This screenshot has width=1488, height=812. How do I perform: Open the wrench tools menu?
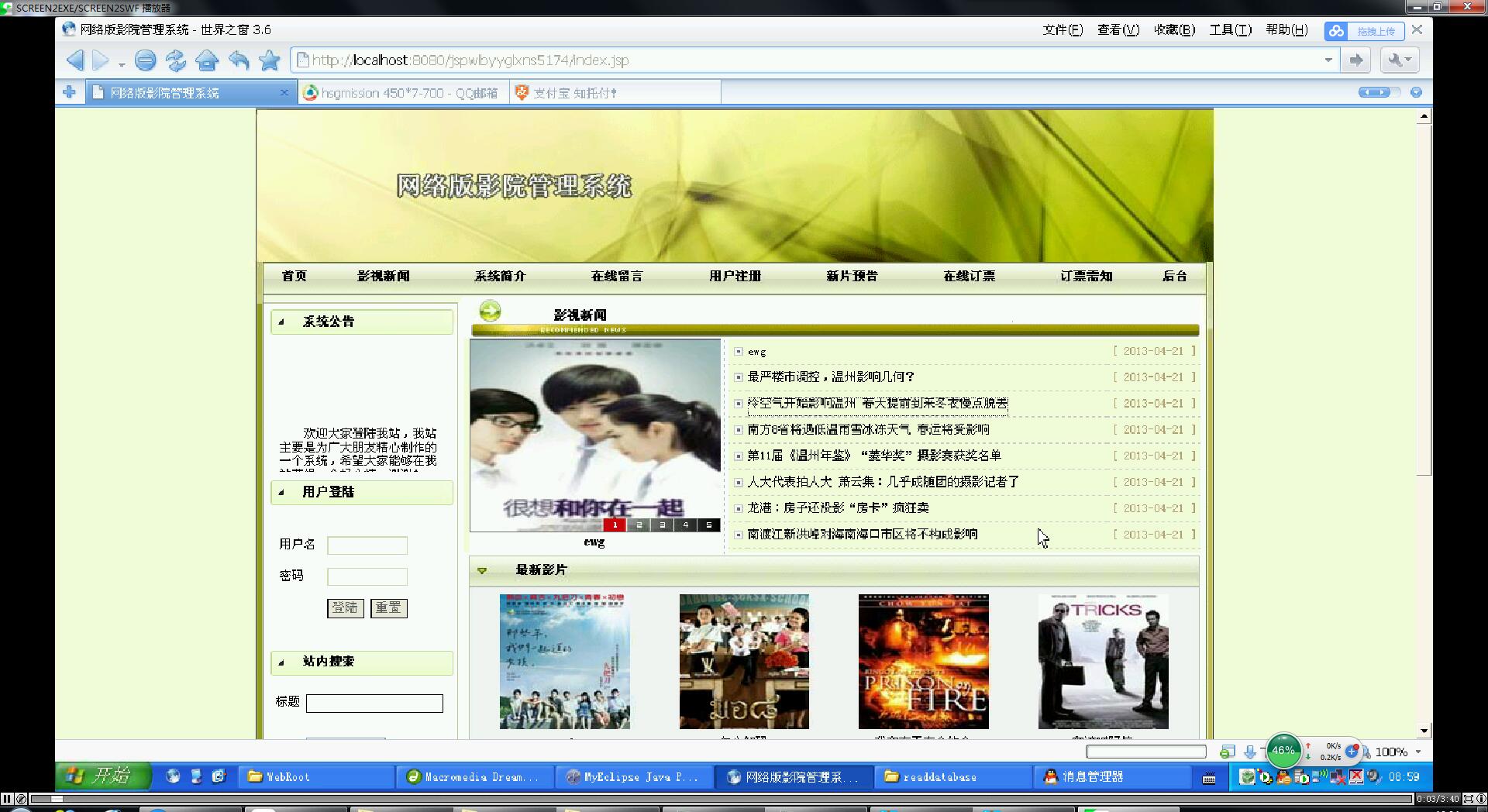[1399, 60]
